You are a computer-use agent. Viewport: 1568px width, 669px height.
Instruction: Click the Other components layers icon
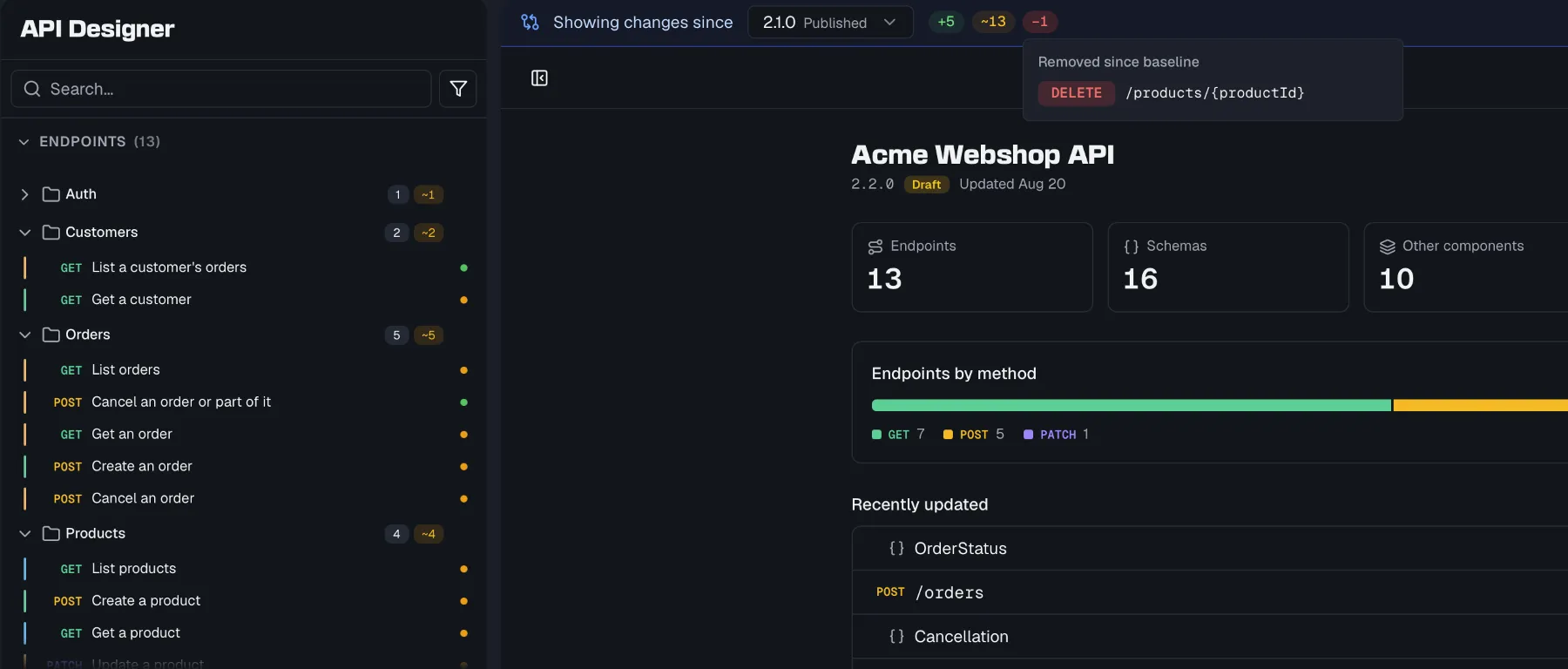1388,247
